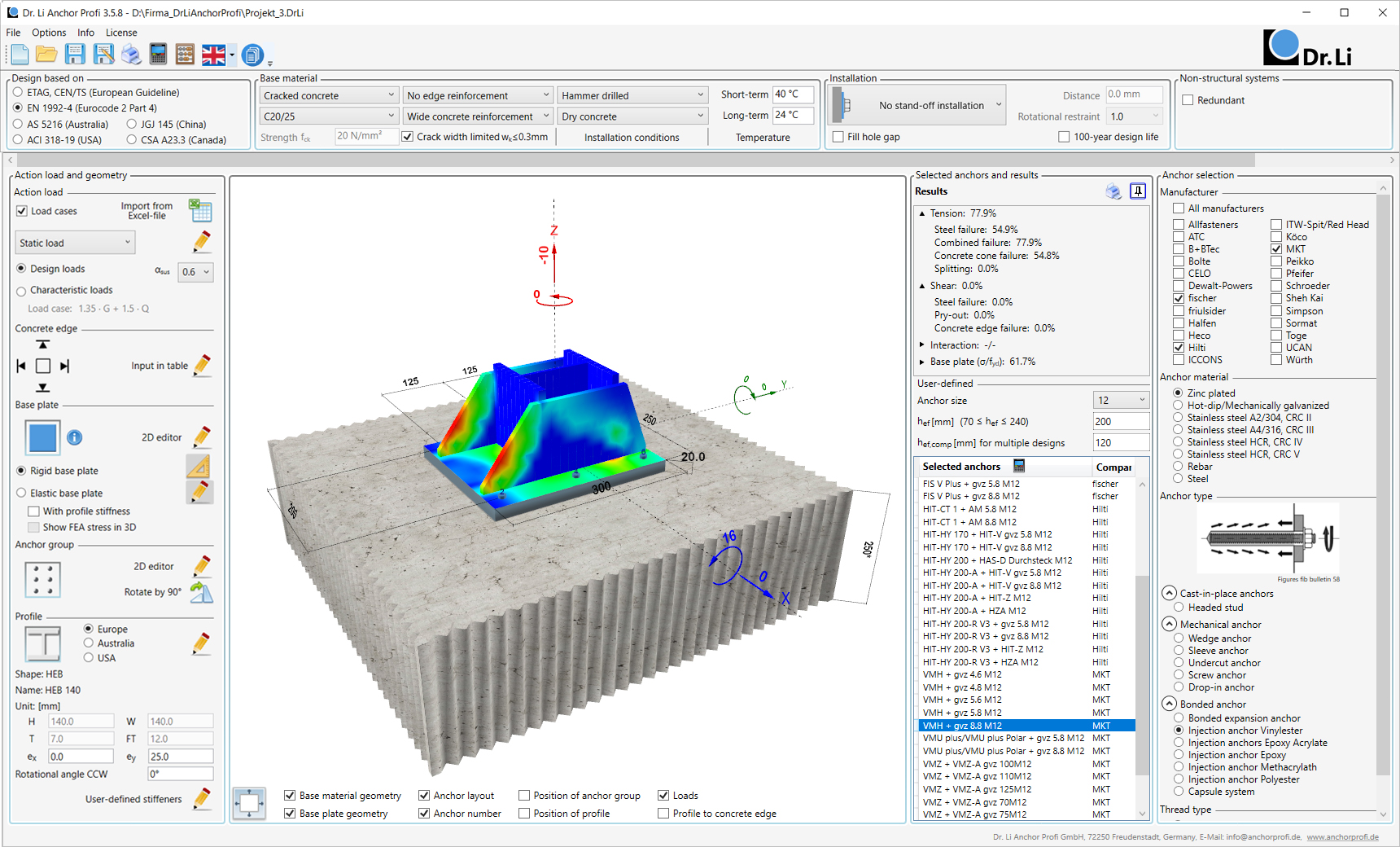The image size is (1400, 847).
Task: Expand the Interaction results row
Action: click(922, 345)
